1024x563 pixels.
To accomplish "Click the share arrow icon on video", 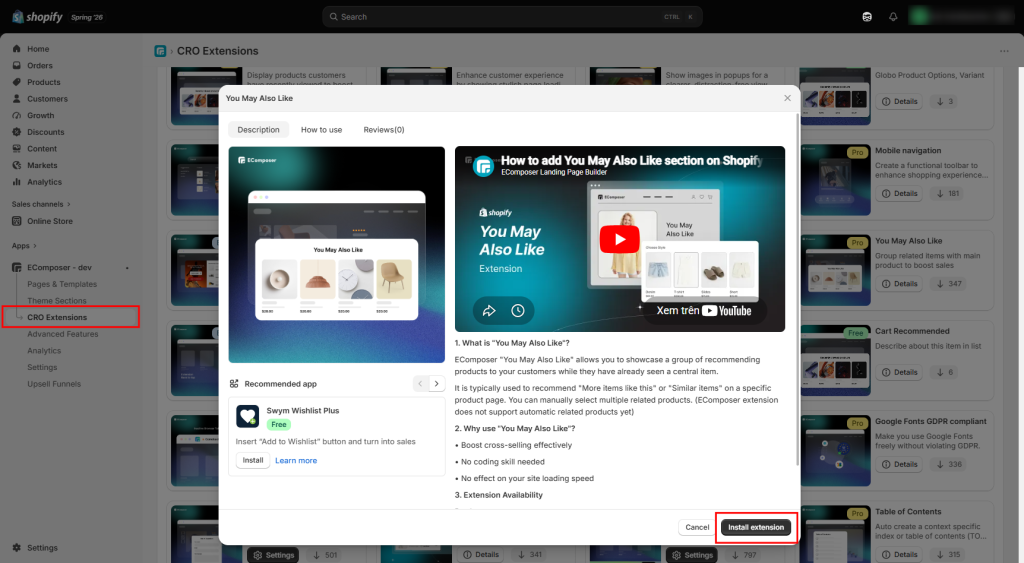I will [x=489, y=311].
